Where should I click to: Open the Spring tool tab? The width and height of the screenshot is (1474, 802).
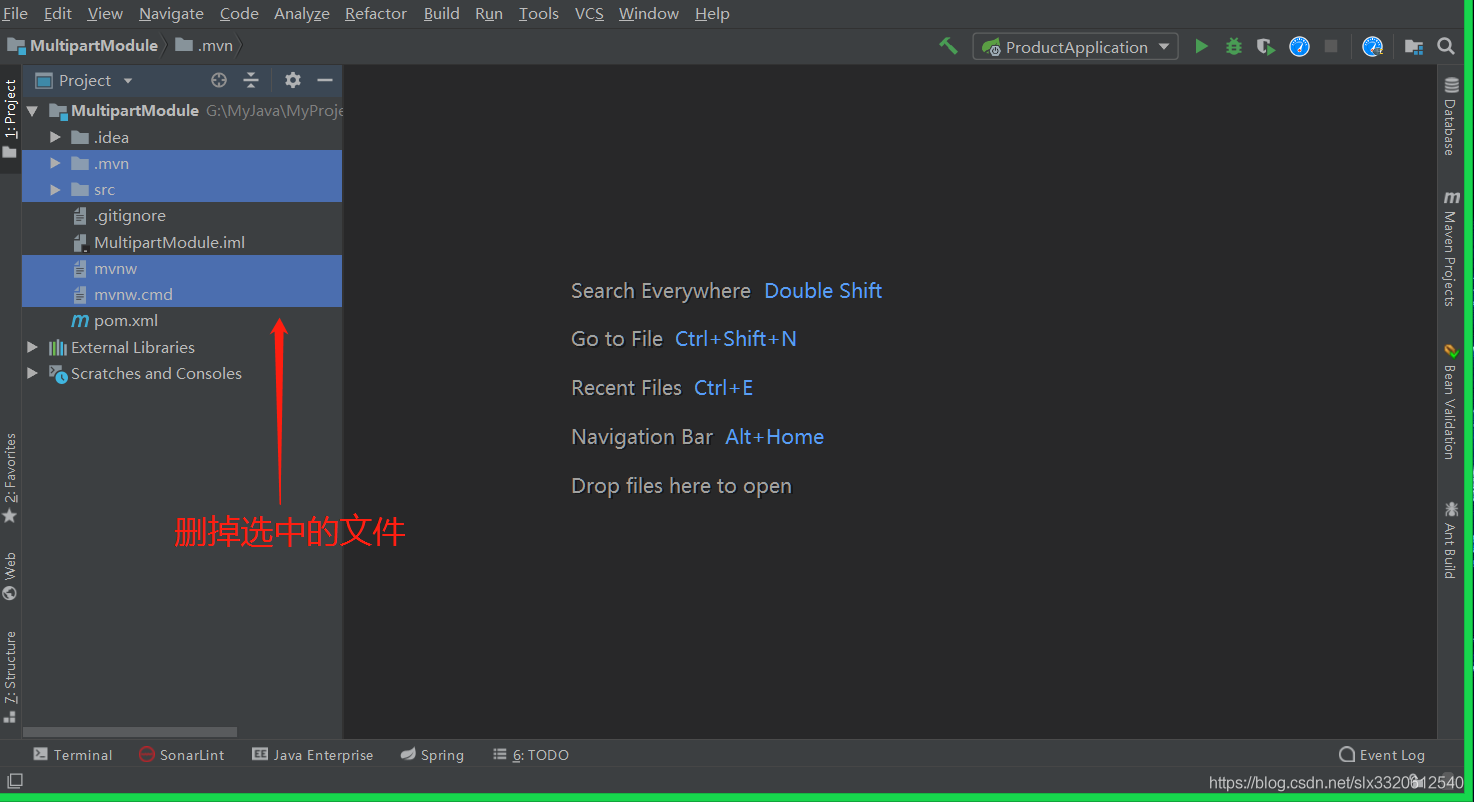click(x=432, y=755)
